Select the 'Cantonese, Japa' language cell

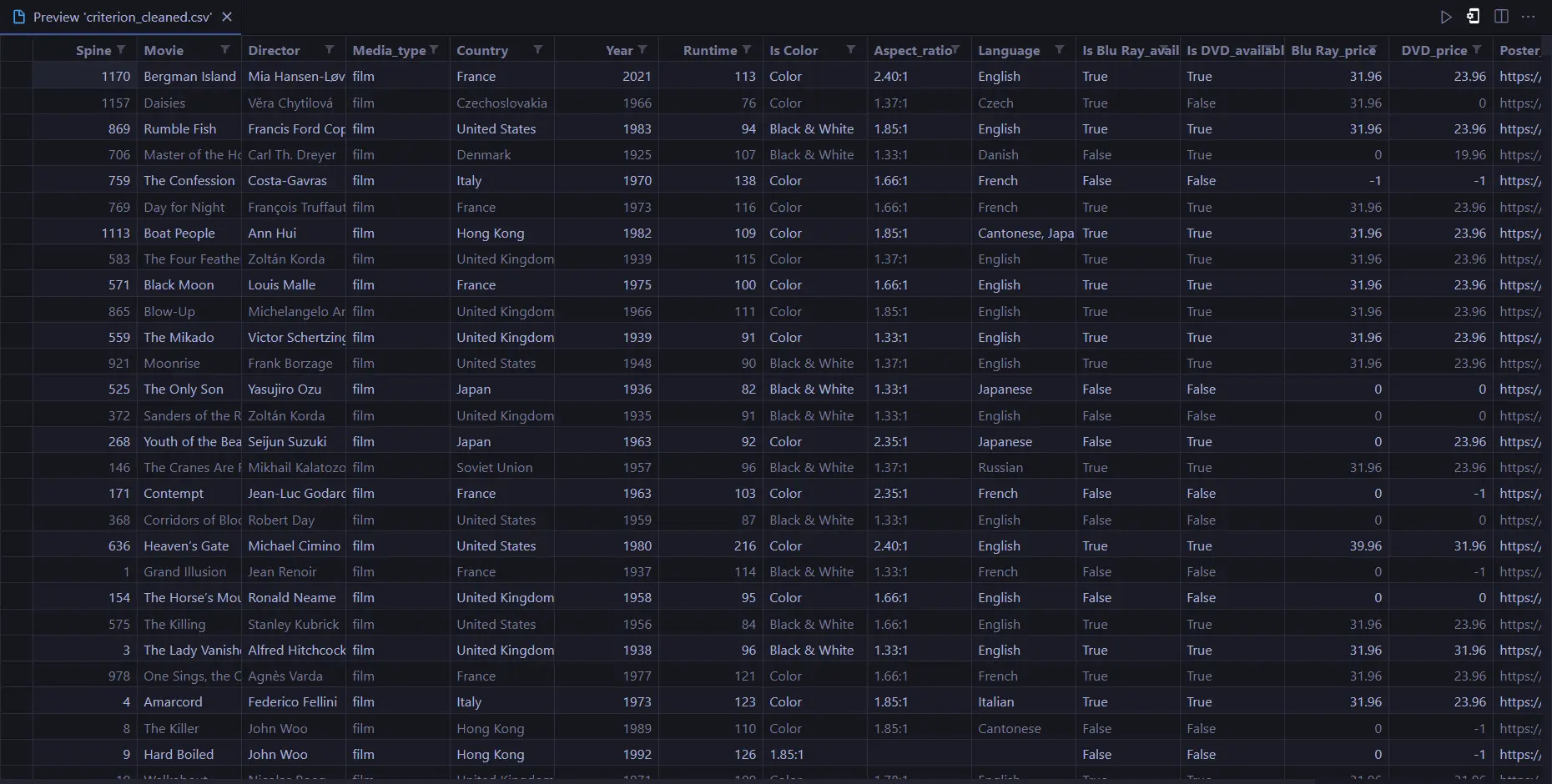coord(1024,233)
